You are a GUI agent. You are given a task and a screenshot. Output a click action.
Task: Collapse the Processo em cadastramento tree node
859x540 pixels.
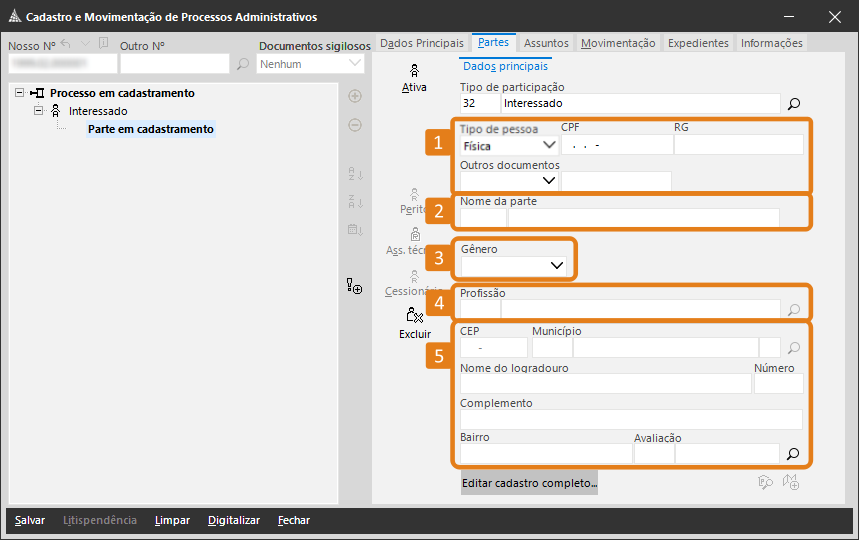click(x=20, y=93)
